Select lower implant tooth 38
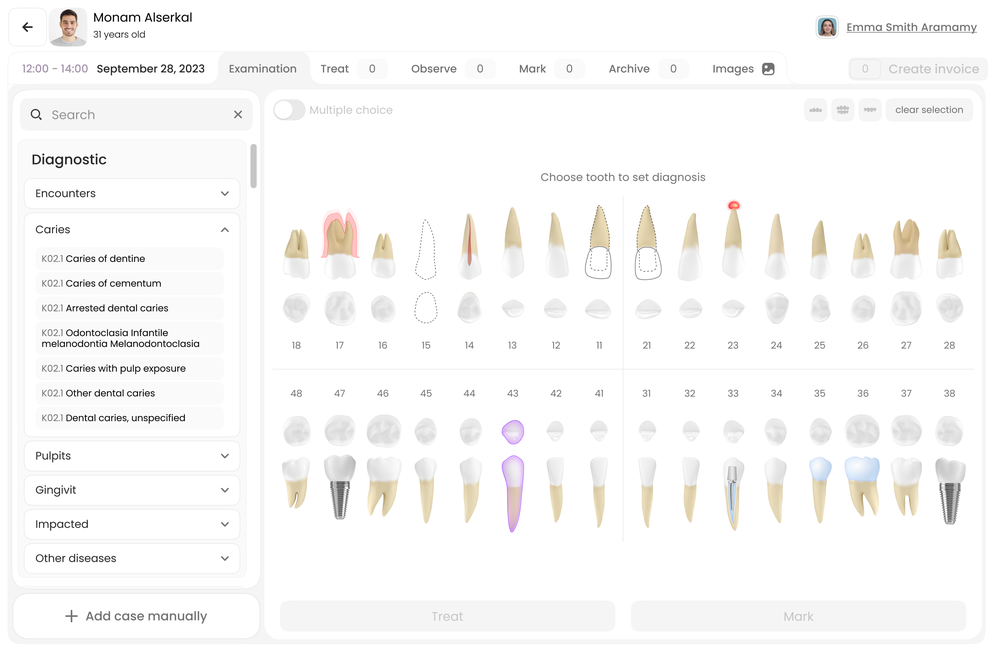The height and width of the screenshot is (652, 1000). pyautogui.click(x=950, y=491)
